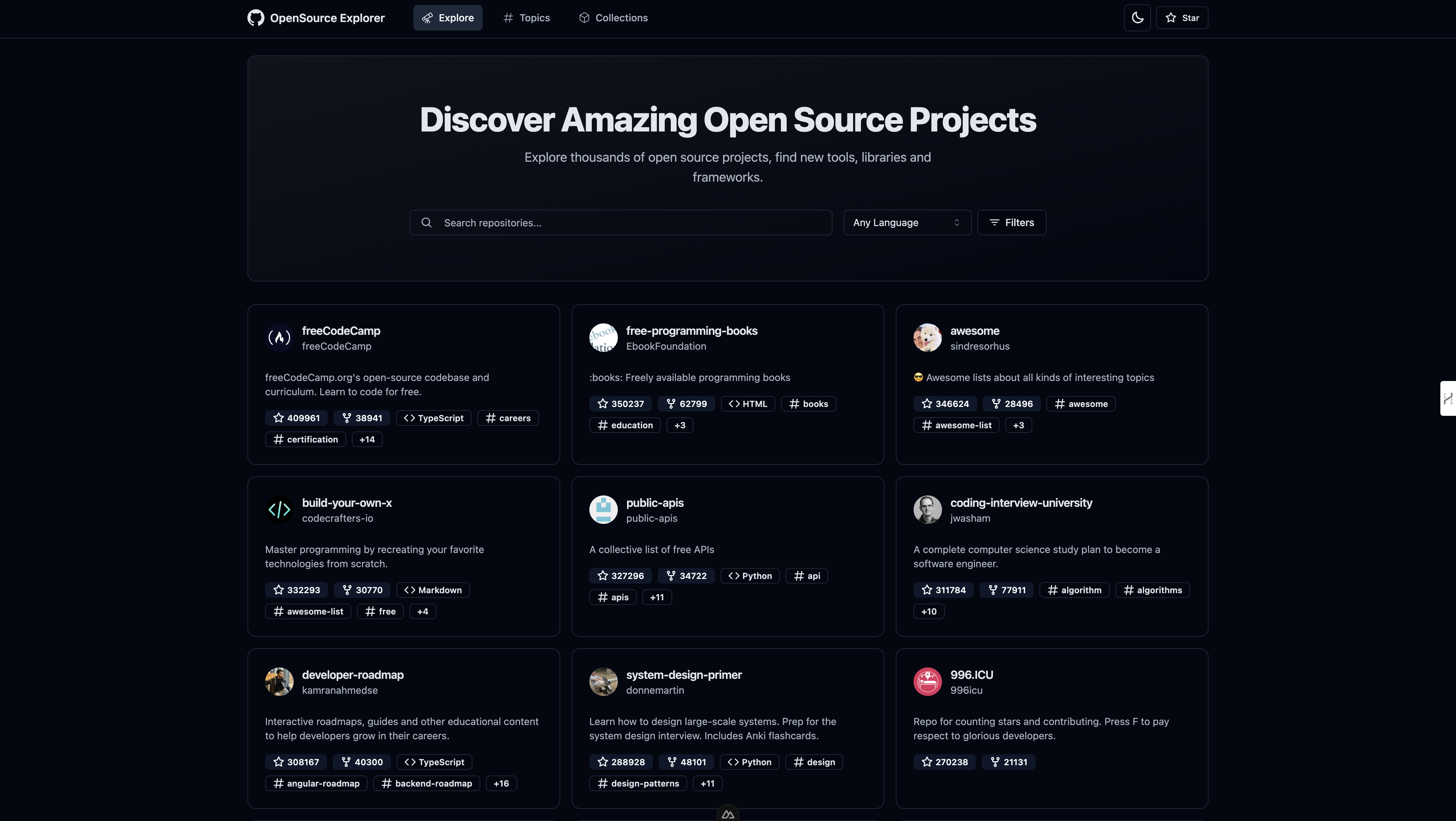Select the free topic tag
This screenshot has width=1456, height=821.
(380, 611)
